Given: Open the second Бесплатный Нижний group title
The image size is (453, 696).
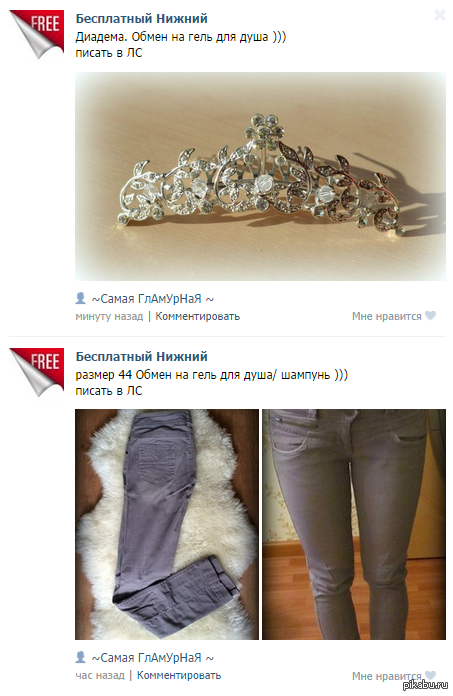Looking at the screenshot, I should pos(142,356).
